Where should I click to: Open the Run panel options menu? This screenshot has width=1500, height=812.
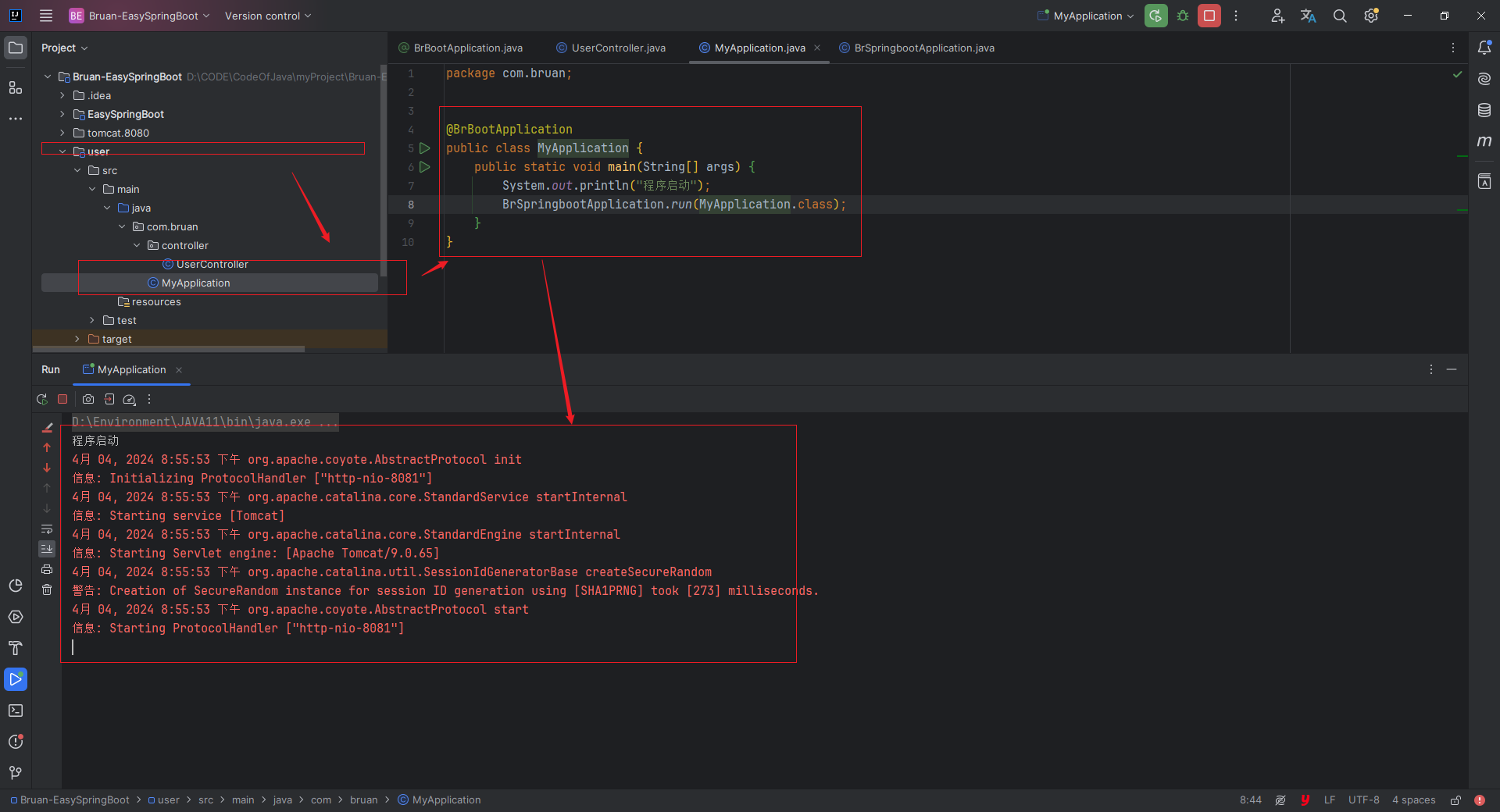[1431, 369]
